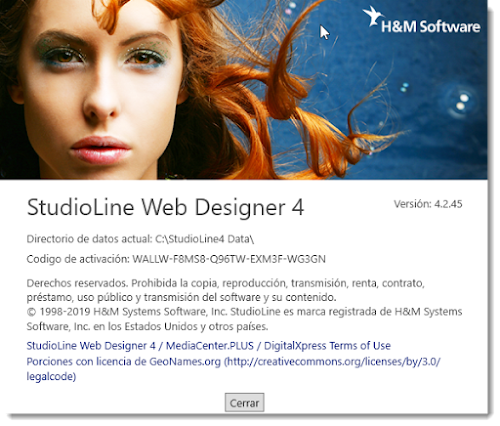
Task: Select the version text 4.2.45
Action: point(448,204)
